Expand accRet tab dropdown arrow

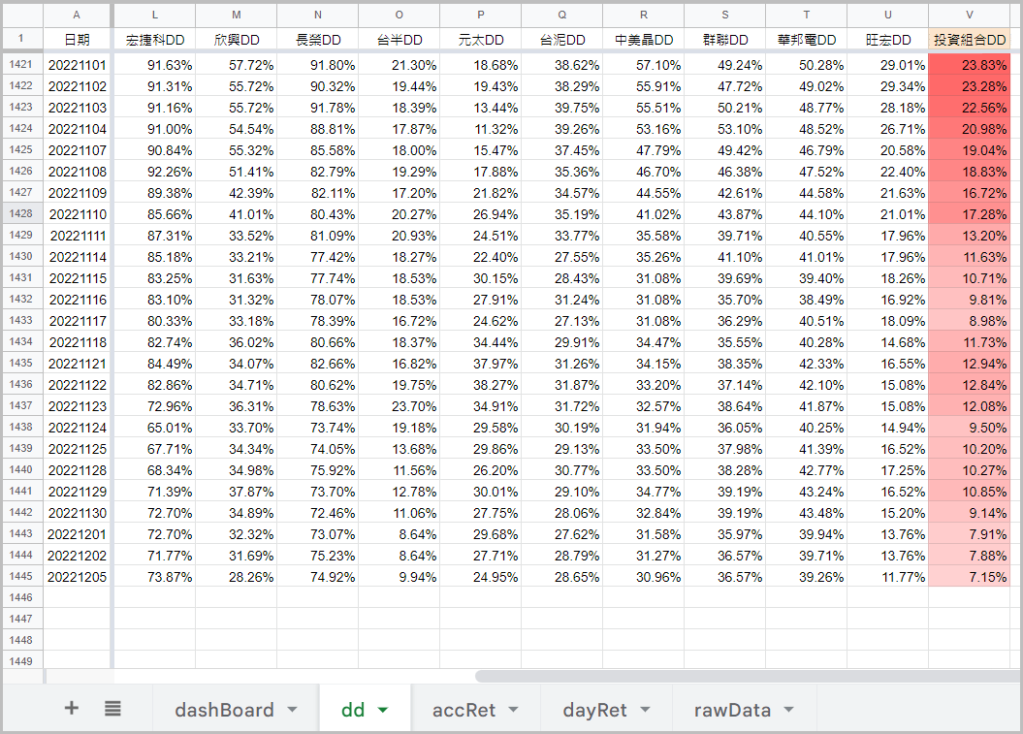(513, 710)
